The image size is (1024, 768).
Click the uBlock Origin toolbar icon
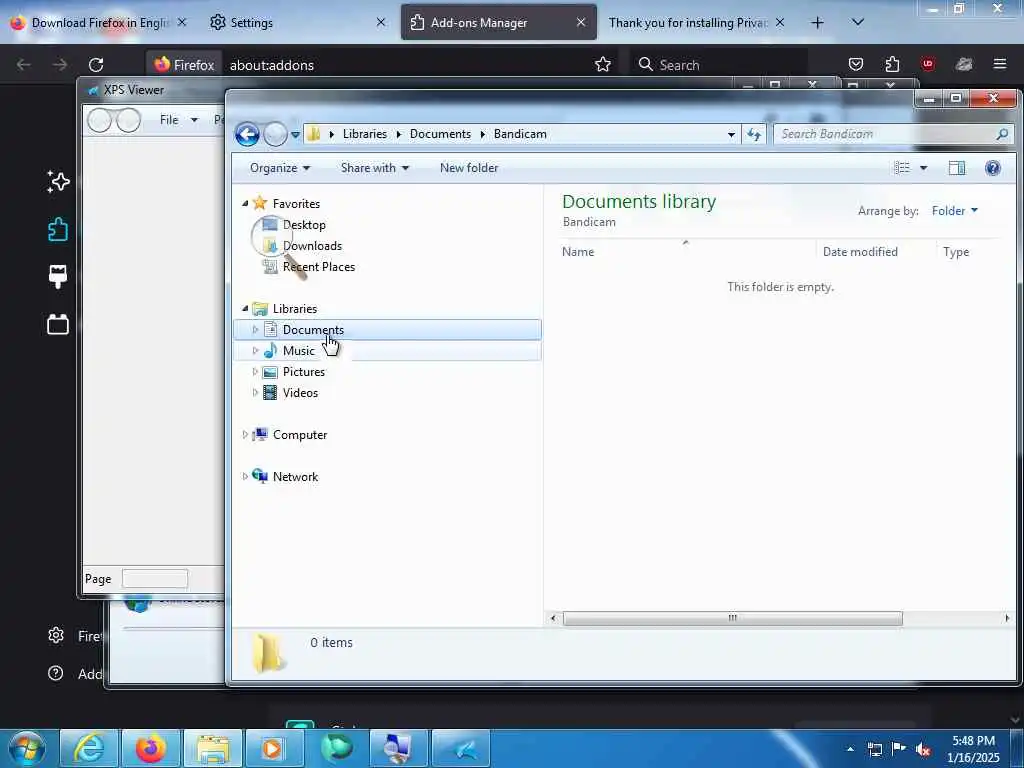[x=928, y=64]
